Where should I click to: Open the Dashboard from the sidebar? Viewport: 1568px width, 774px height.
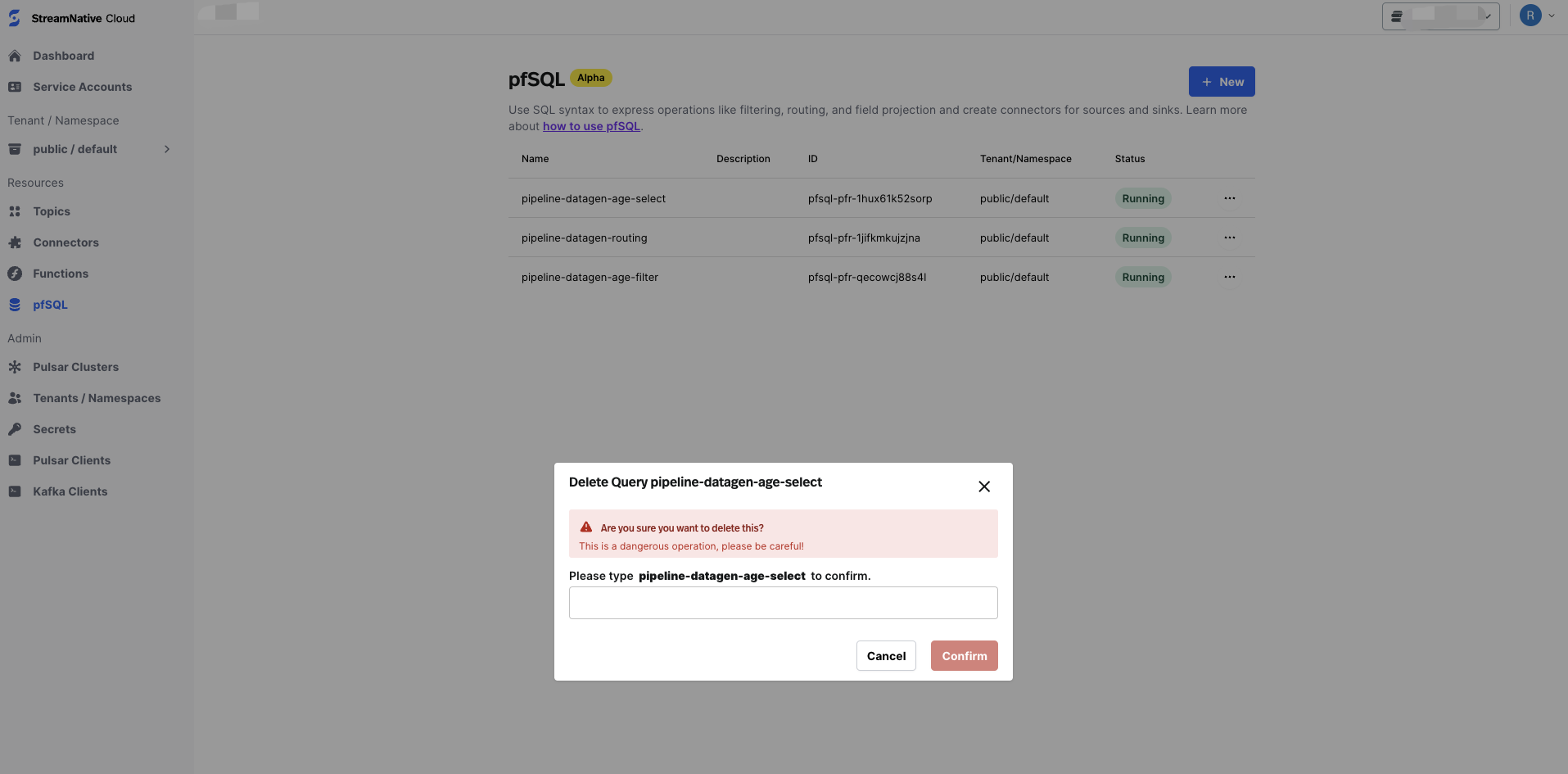63,56
